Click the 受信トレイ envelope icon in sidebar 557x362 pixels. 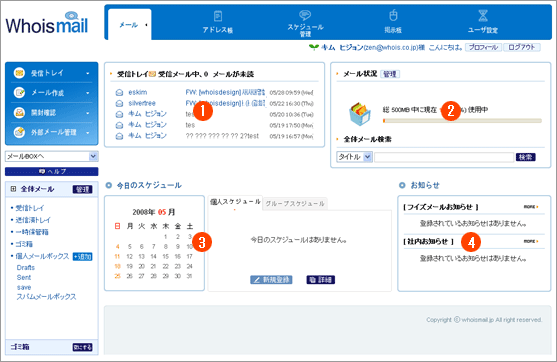(19, 73)
